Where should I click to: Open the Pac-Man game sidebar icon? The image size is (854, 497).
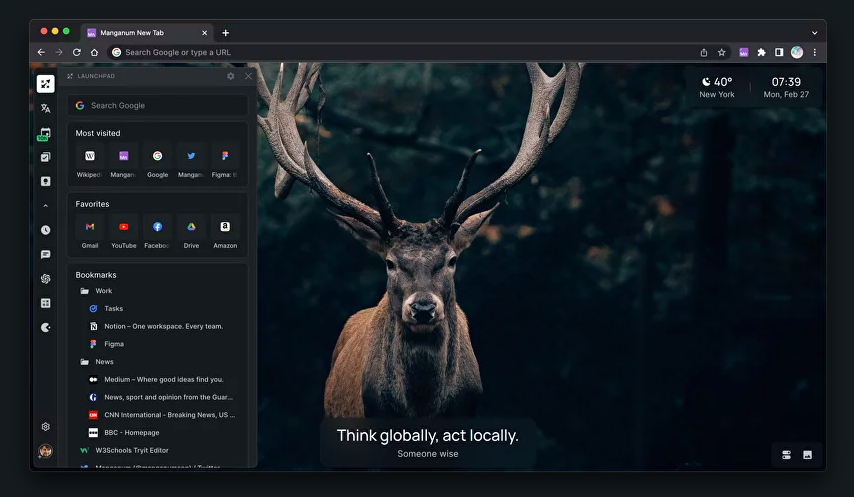[x=46, y=327]
